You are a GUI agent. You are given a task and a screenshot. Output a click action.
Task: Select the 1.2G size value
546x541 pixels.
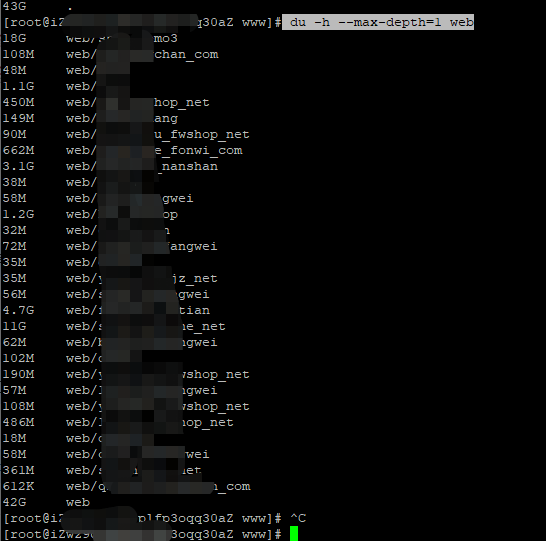point(18,214)
